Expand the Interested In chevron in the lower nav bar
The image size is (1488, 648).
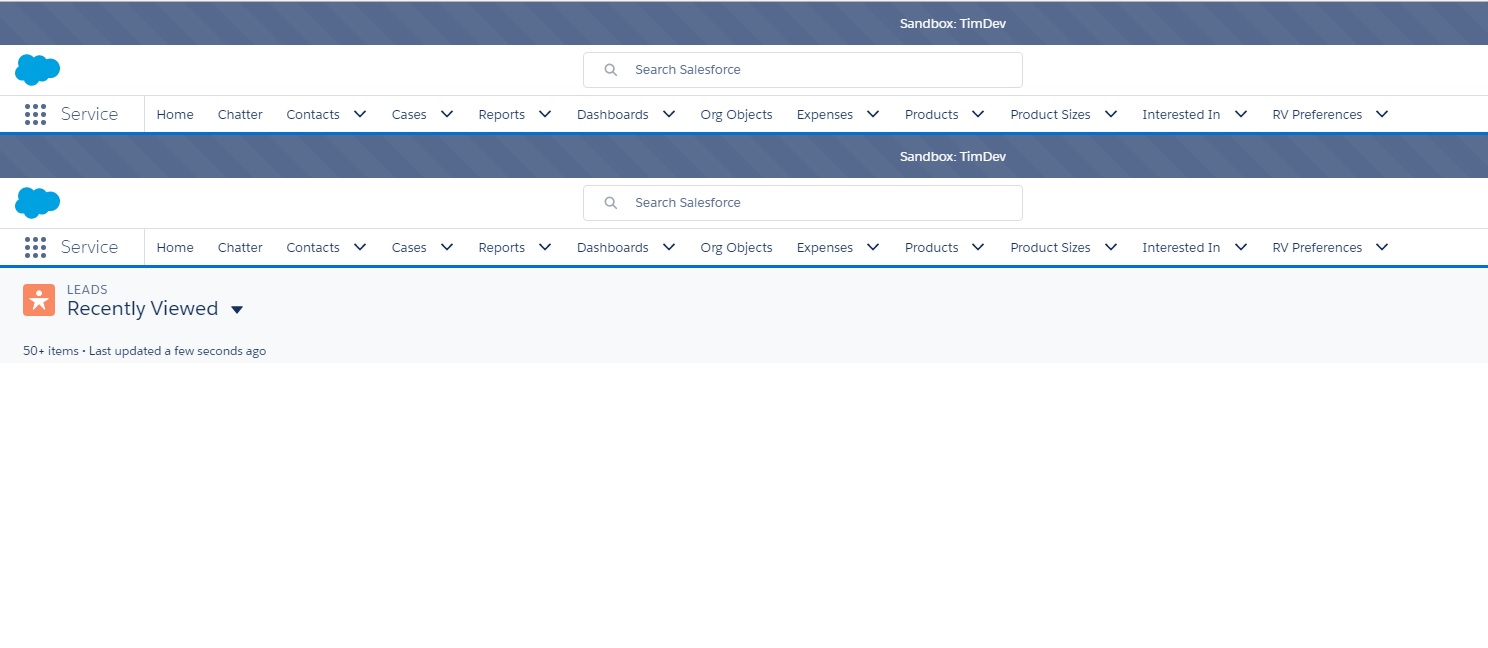coord(1241,247)
